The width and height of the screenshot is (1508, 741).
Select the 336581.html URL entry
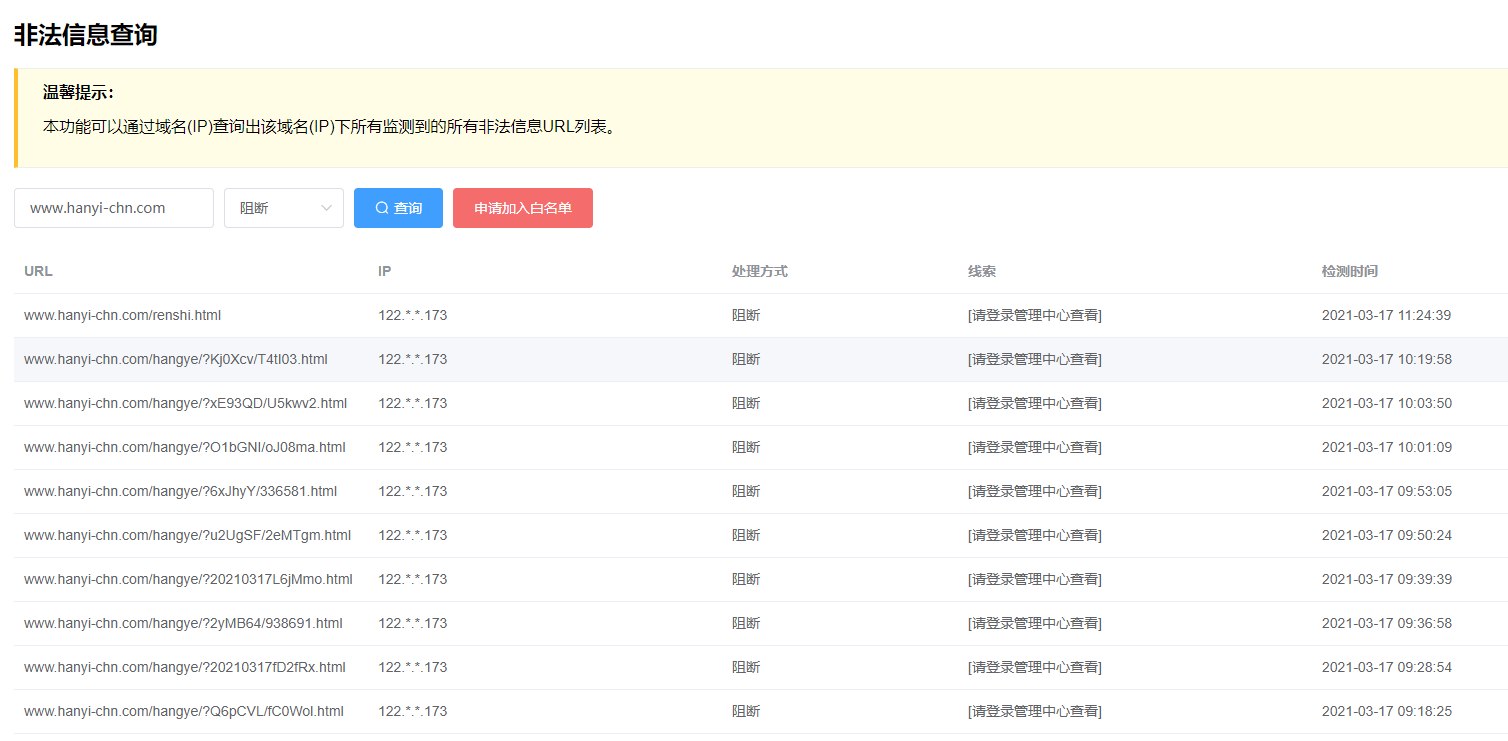pyautogui.click(x=180, y=491)
